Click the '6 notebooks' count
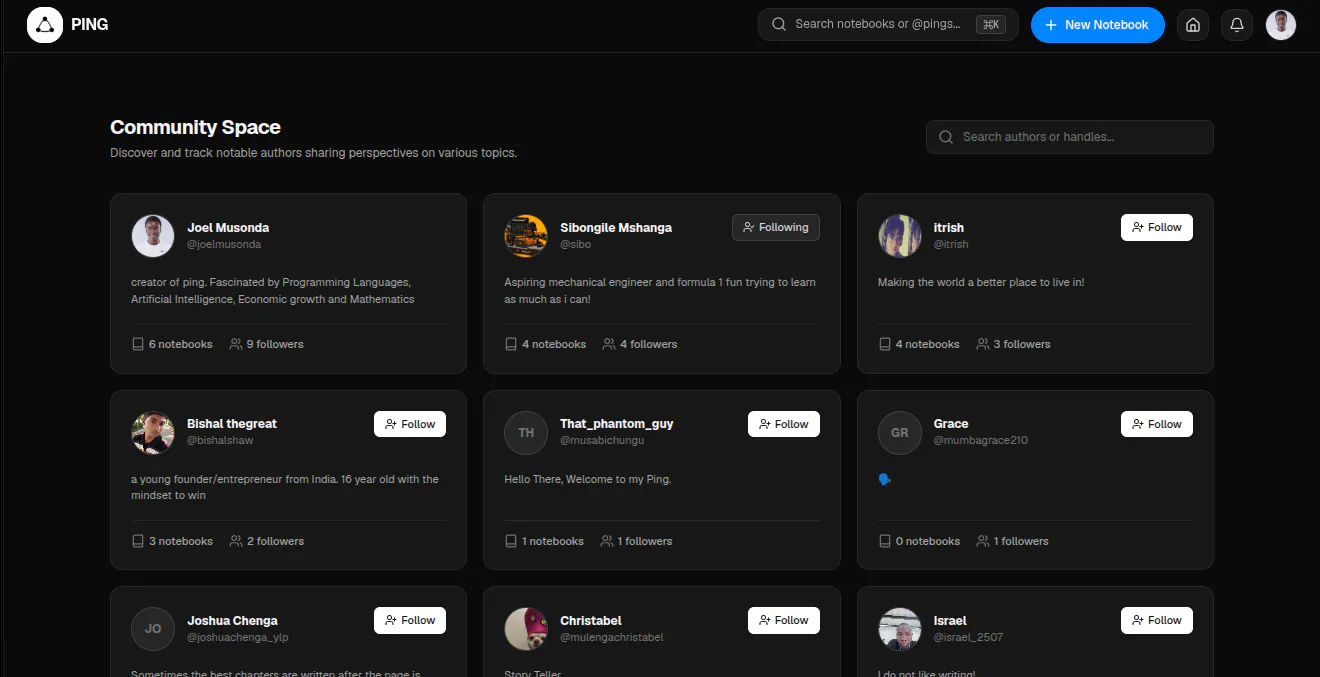 181,344
